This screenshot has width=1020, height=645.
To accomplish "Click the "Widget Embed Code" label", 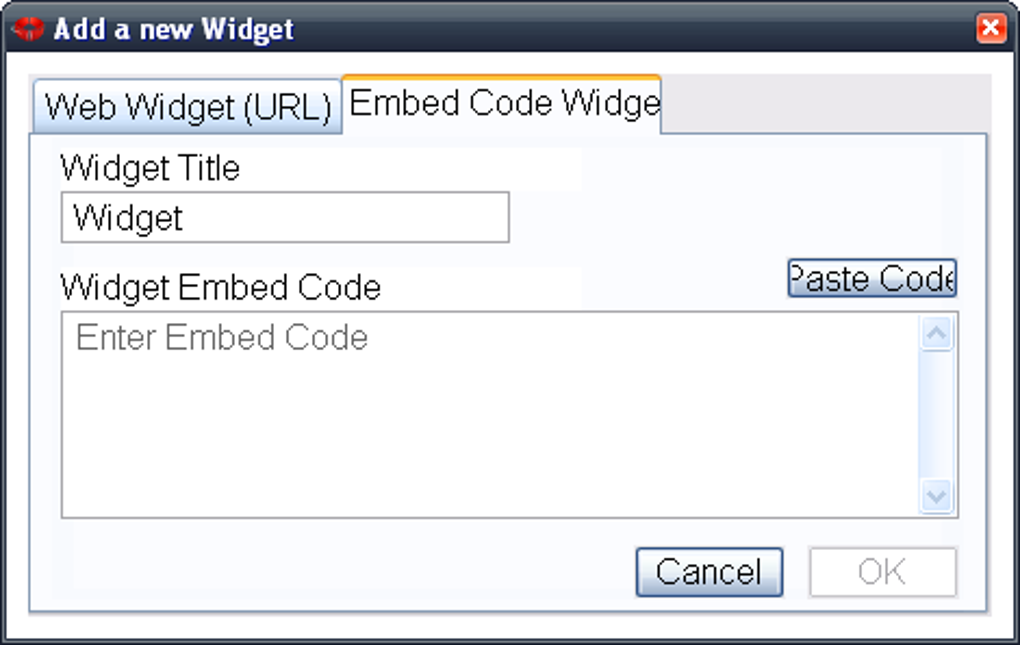I will click(220, 288).
